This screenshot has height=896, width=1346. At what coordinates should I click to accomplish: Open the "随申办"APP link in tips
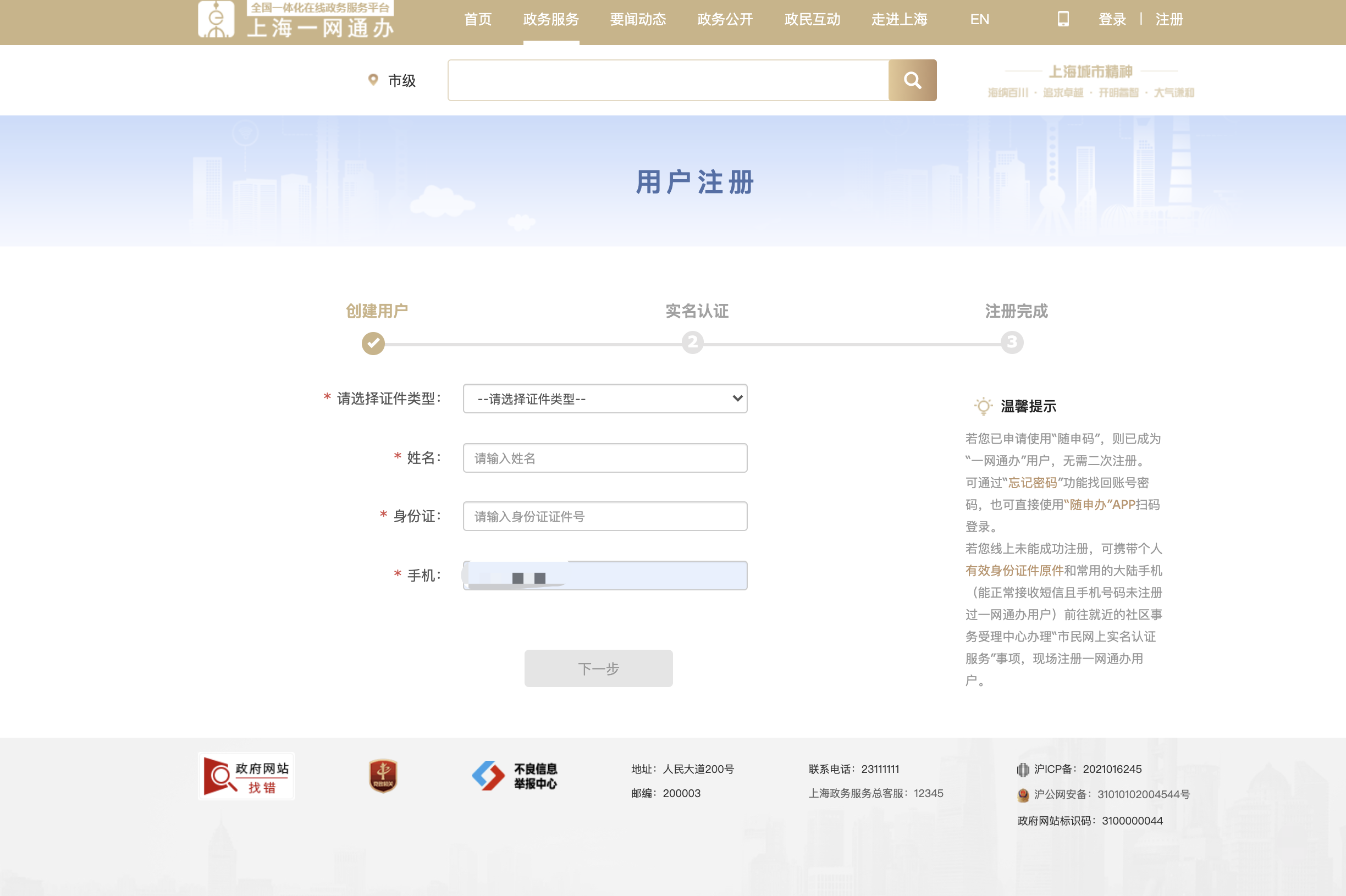(1099, 505)
